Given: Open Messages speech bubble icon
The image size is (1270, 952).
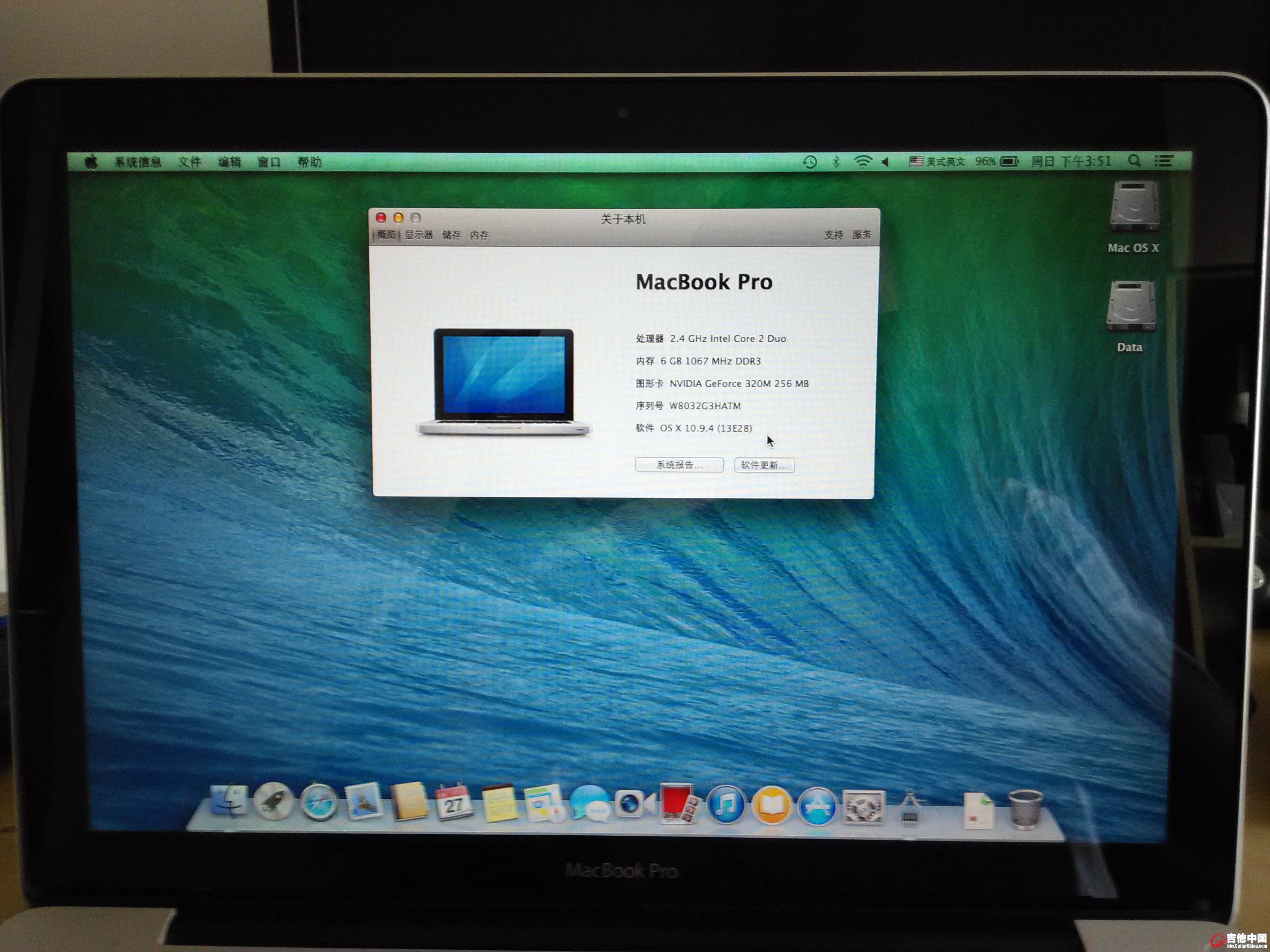Looking at the screenshot, I should pos(589,803).
